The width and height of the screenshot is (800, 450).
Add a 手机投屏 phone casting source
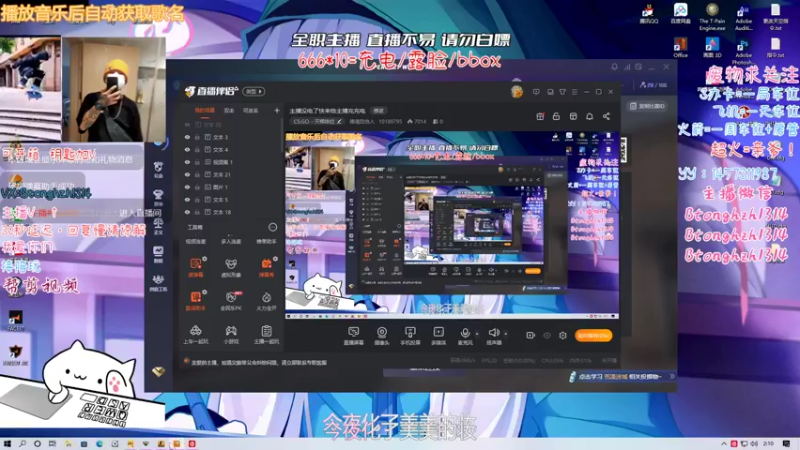(x=410, y=336)
